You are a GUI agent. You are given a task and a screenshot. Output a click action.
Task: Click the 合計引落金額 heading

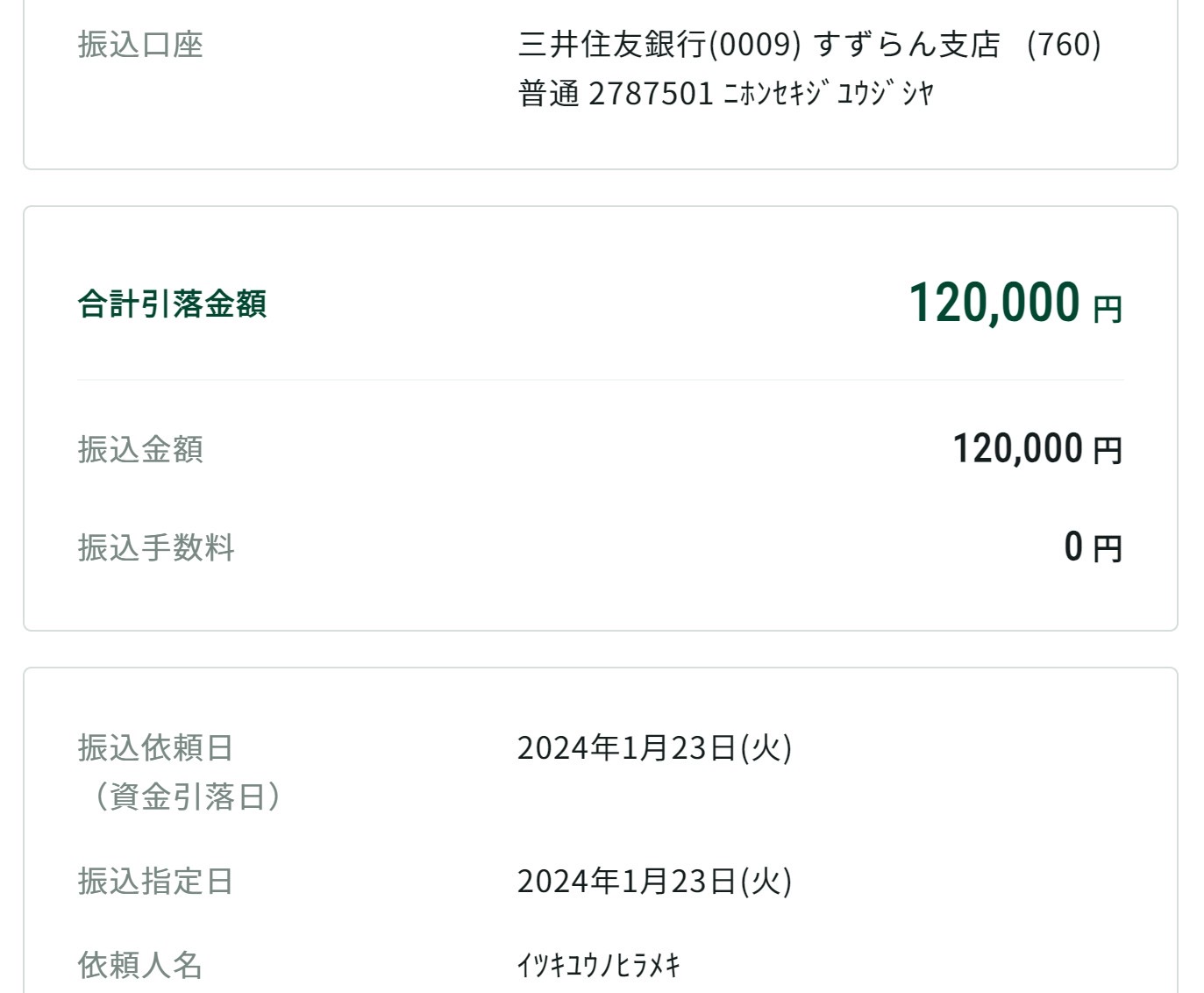tap(172, 304)
